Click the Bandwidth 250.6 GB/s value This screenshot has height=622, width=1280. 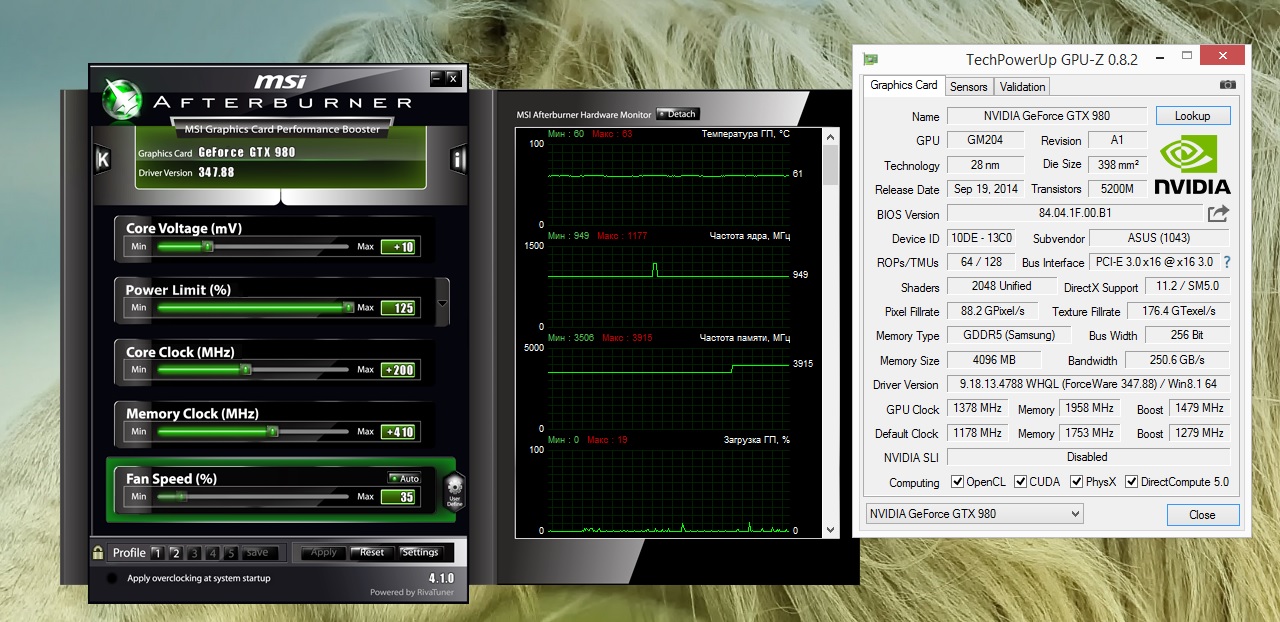1177,360
